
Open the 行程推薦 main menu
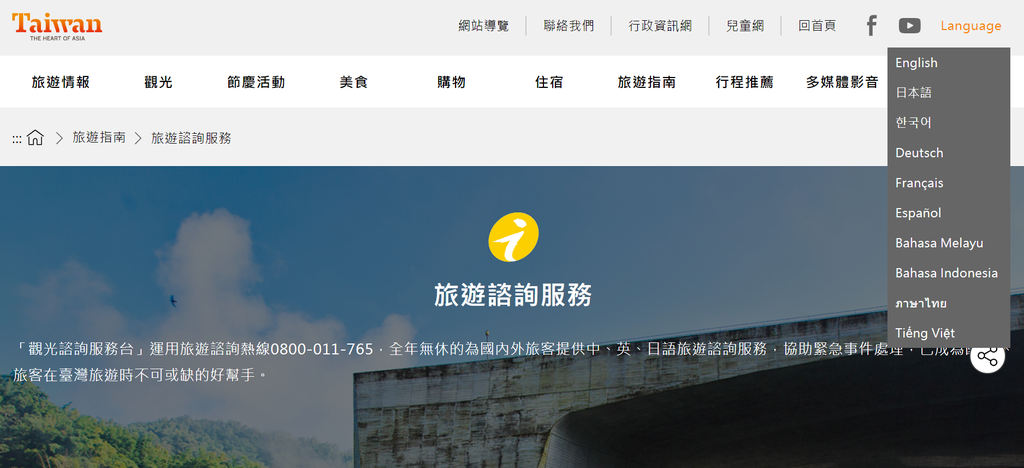pyautogui.click(x=744, y=82)
